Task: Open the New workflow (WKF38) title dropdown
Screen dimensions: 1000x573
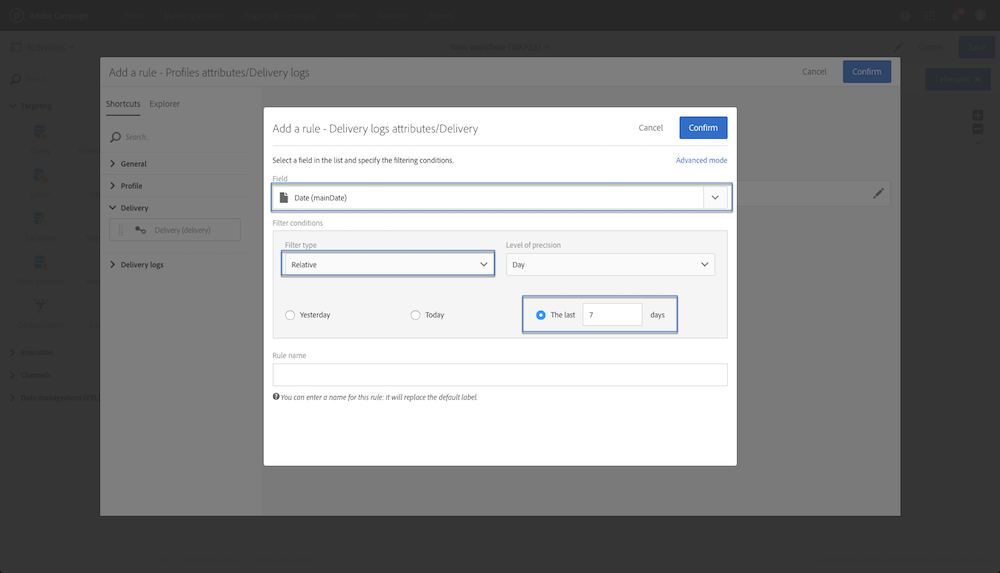Action: pos(499,47)
